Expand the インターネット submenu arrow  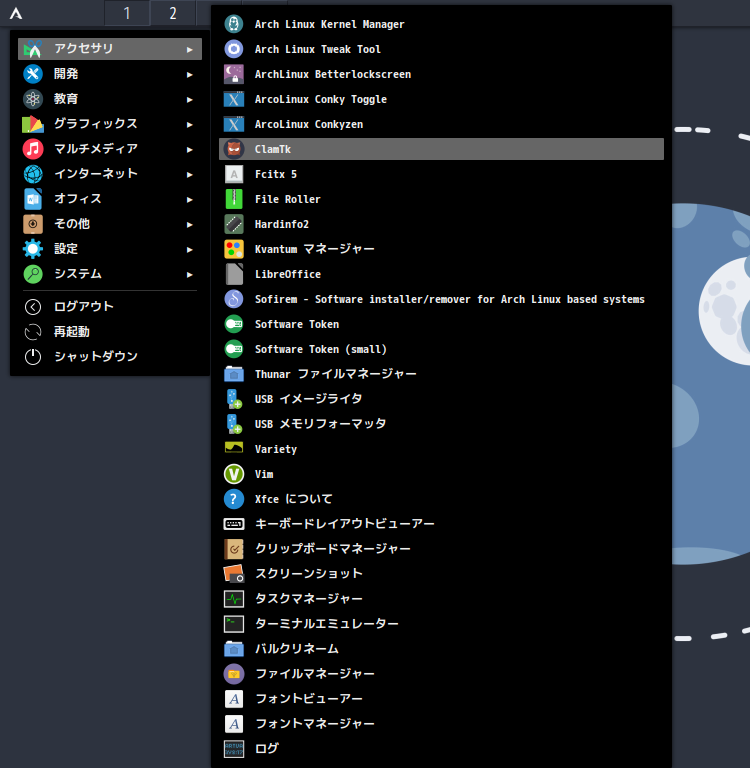190,174
